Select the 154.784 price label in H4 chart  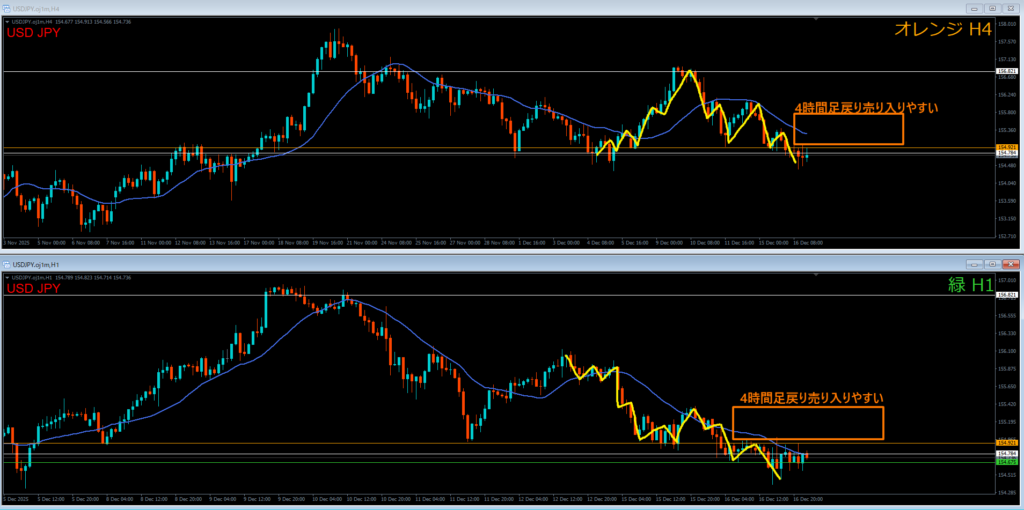1005,153
